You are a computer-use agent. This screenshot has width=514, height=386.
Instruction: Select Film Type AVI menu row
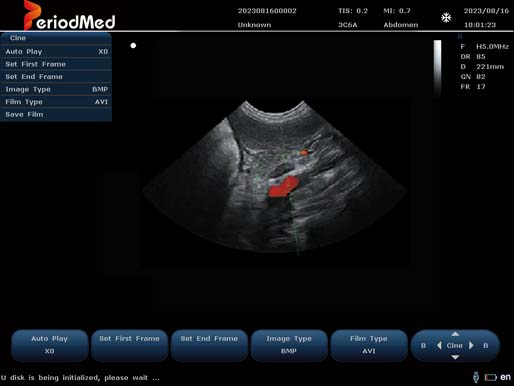(x=56, y=102)
